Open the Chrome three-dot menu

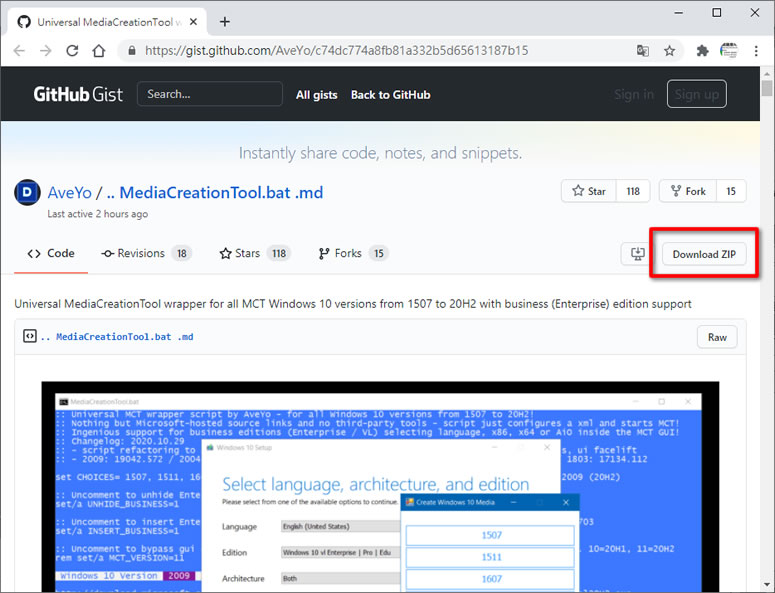point(756,50)
